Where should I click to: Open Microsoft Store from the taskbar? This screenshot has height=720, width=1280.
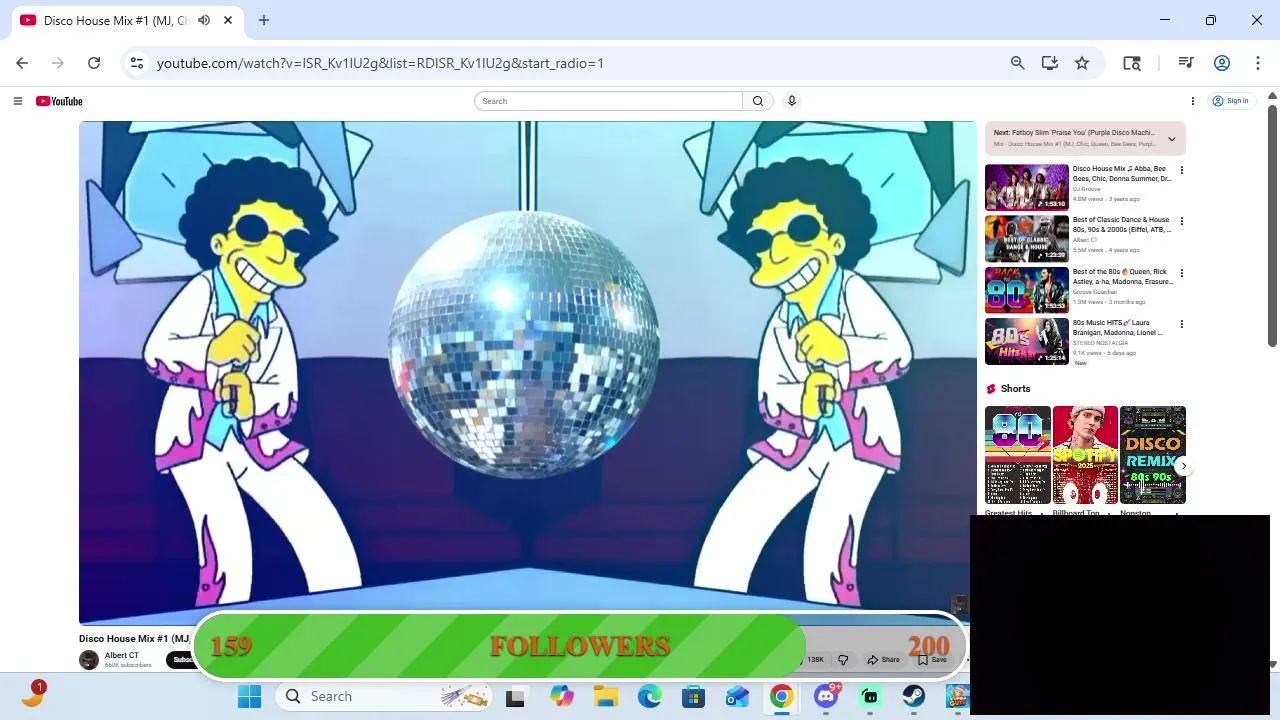coord(694,697)
